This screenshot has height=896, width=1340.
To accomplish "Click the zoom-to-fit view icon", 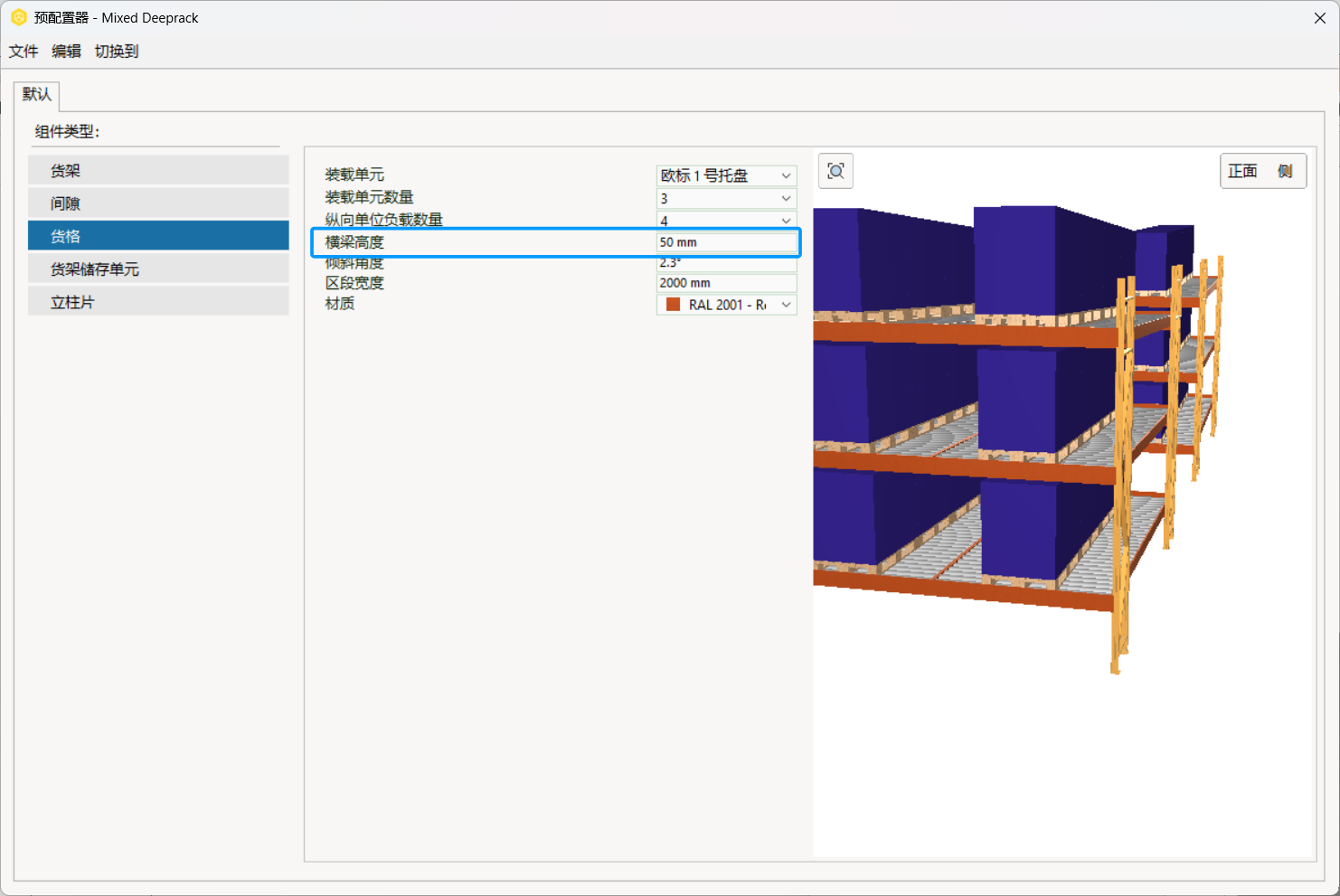I will tap(835, 171).
